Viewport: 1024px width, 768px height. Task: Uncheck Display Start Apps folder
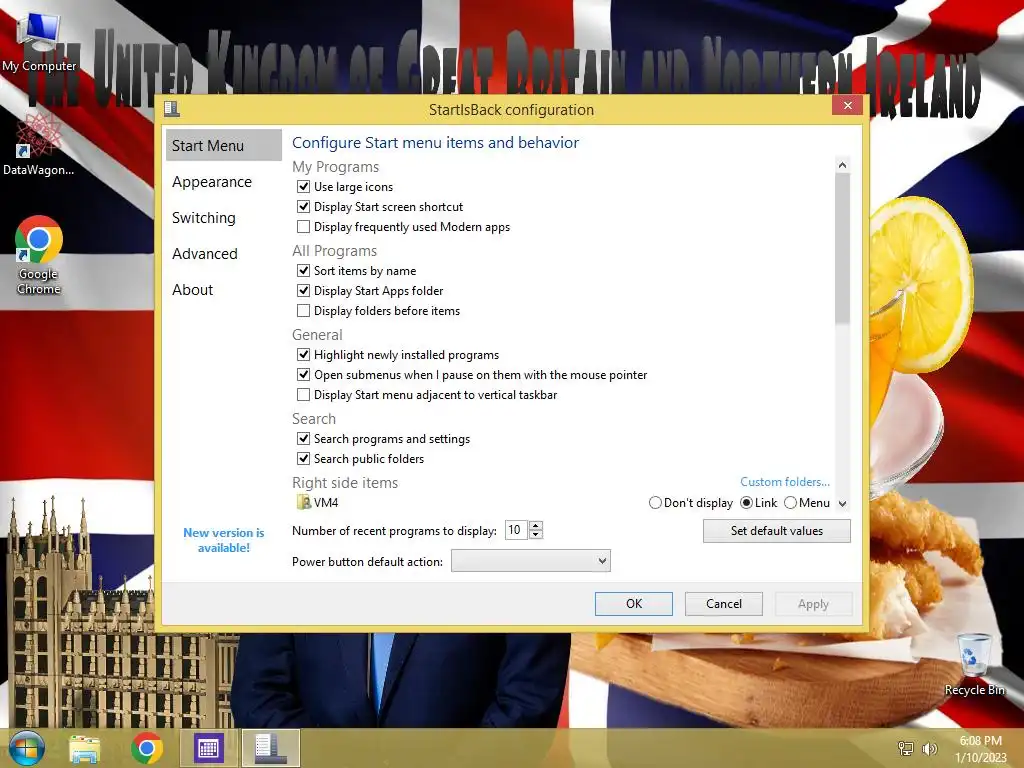click(303, 291)
